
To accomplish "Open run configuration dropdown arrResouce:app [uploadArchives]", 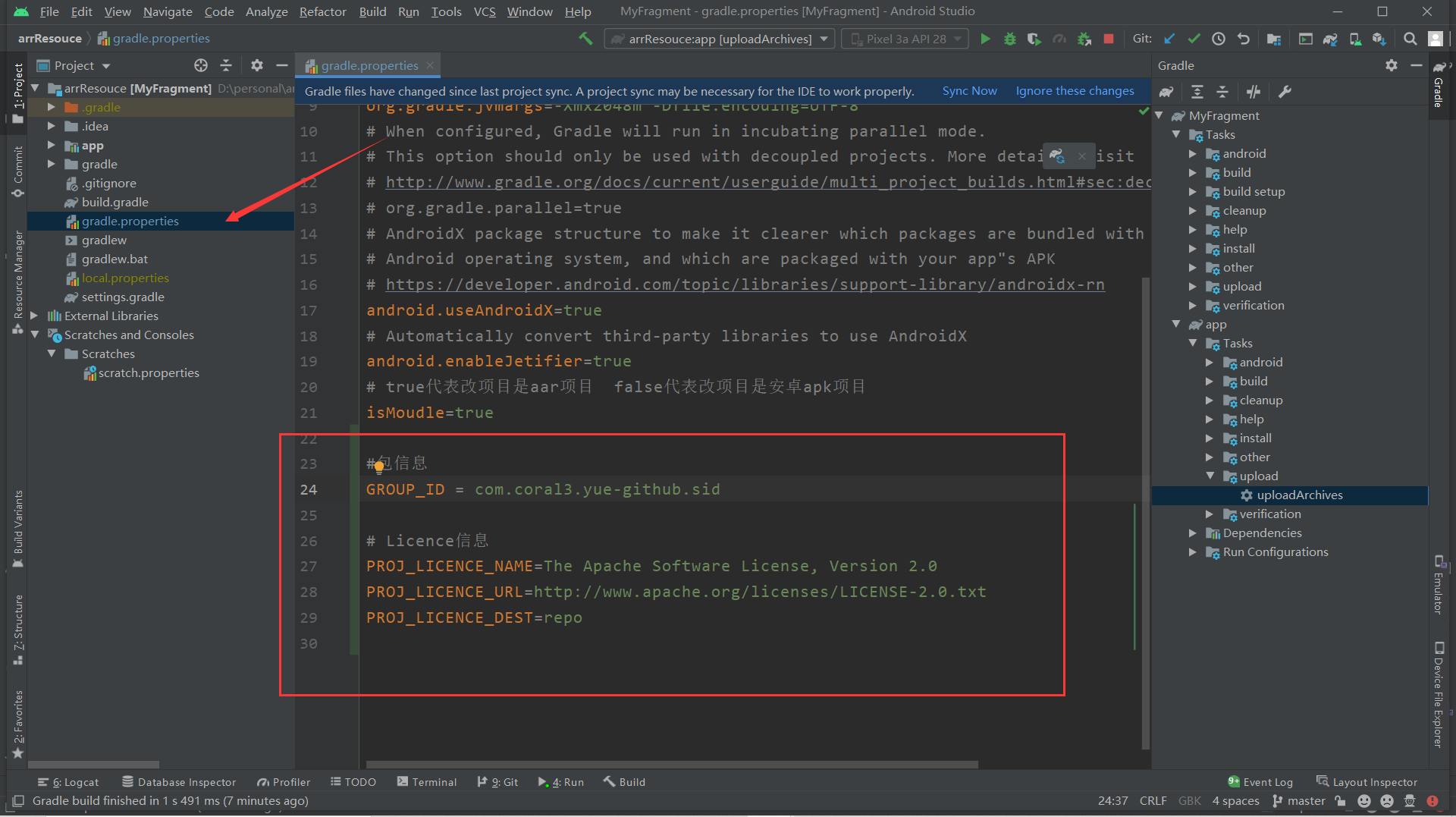I will tap(720, 39).
